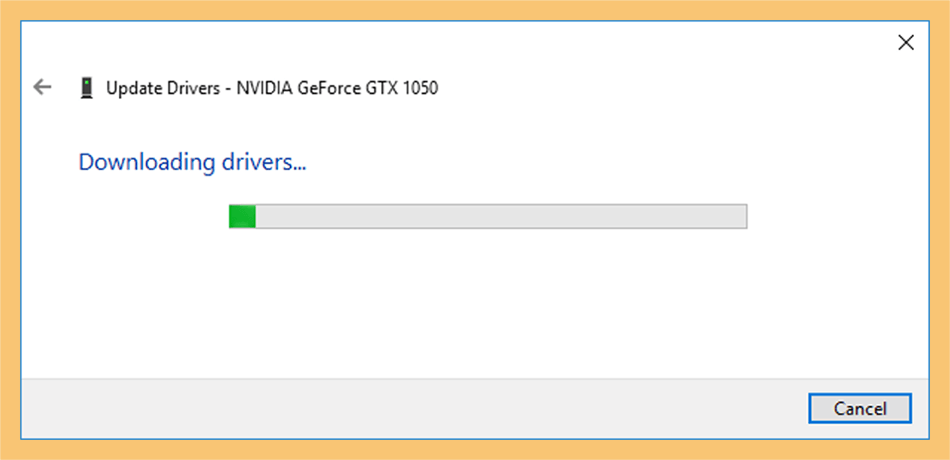The width and height of the screenshot is (950, 460).
Task: Click the middle of the download progress bar
Action: [488, 216]
